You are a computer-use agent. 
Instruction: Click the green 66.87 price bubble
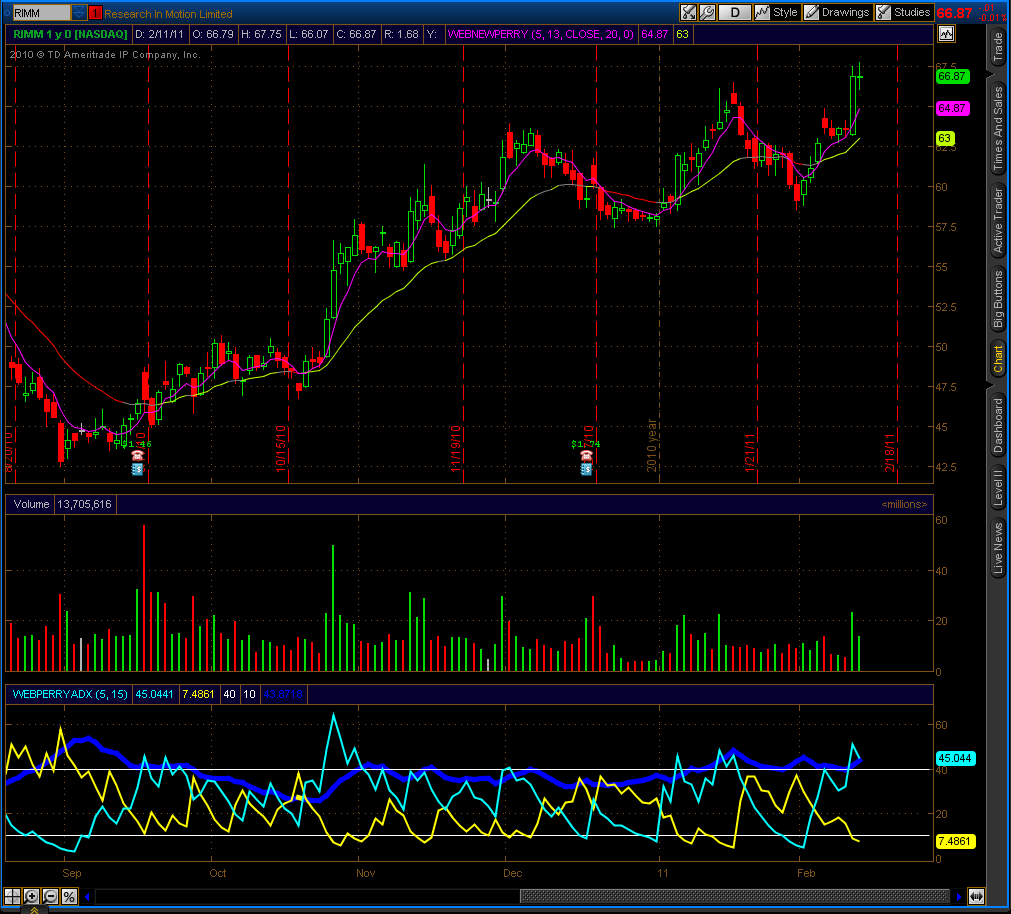coord(952,76)
